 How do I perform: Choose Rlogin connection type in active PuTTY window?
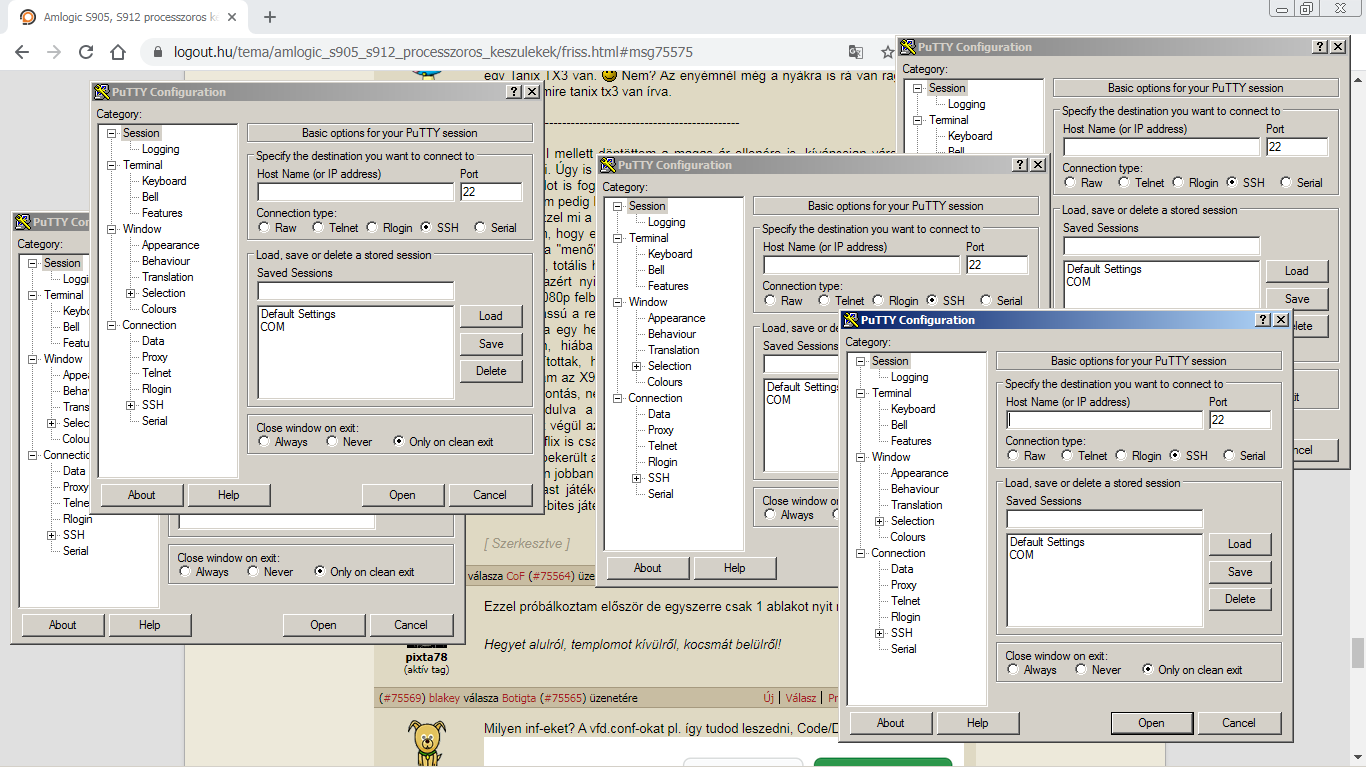coord(1123,456)
